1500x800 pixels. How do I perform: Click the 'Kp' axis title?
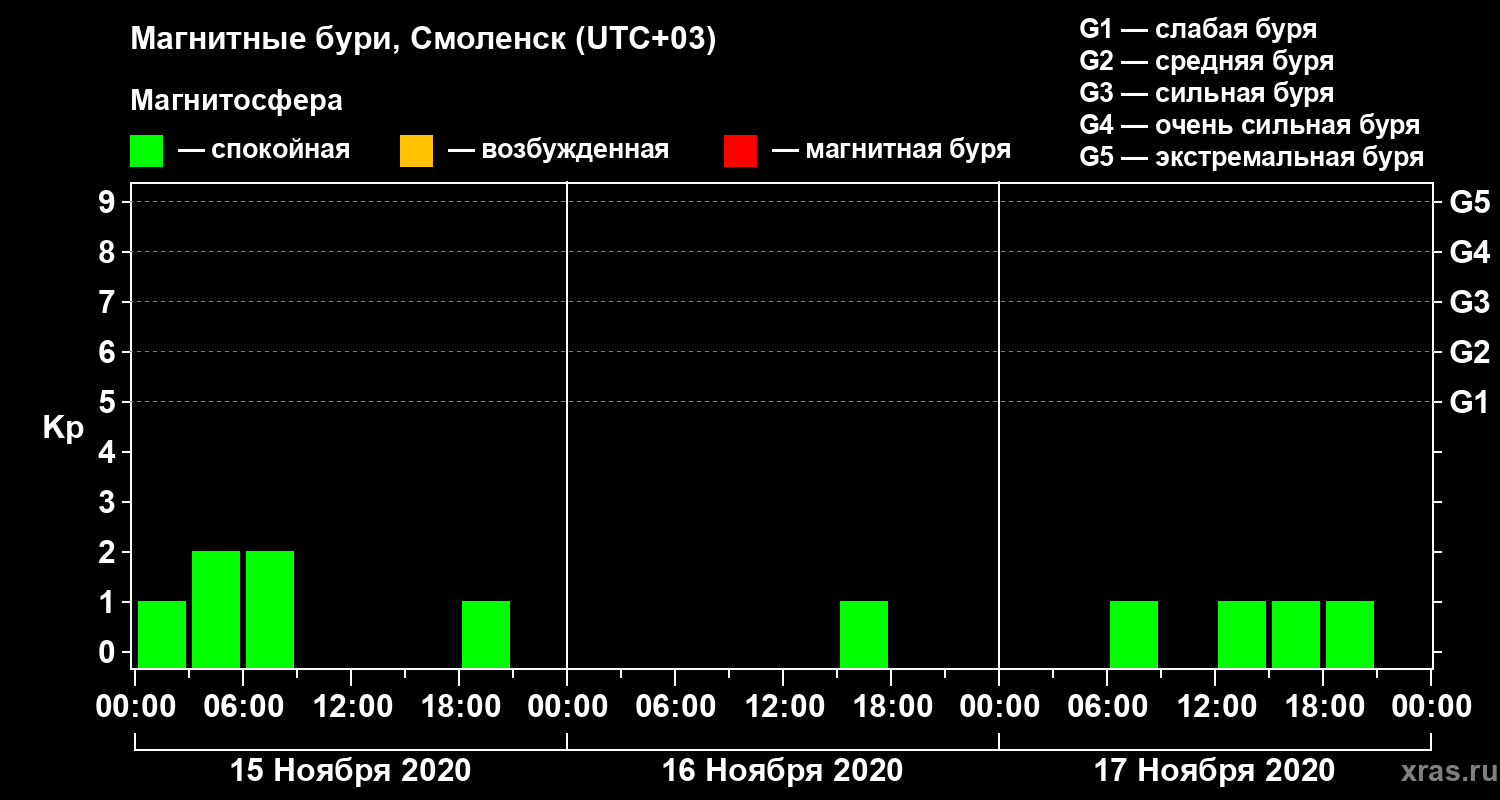click(x=63, y=428)
